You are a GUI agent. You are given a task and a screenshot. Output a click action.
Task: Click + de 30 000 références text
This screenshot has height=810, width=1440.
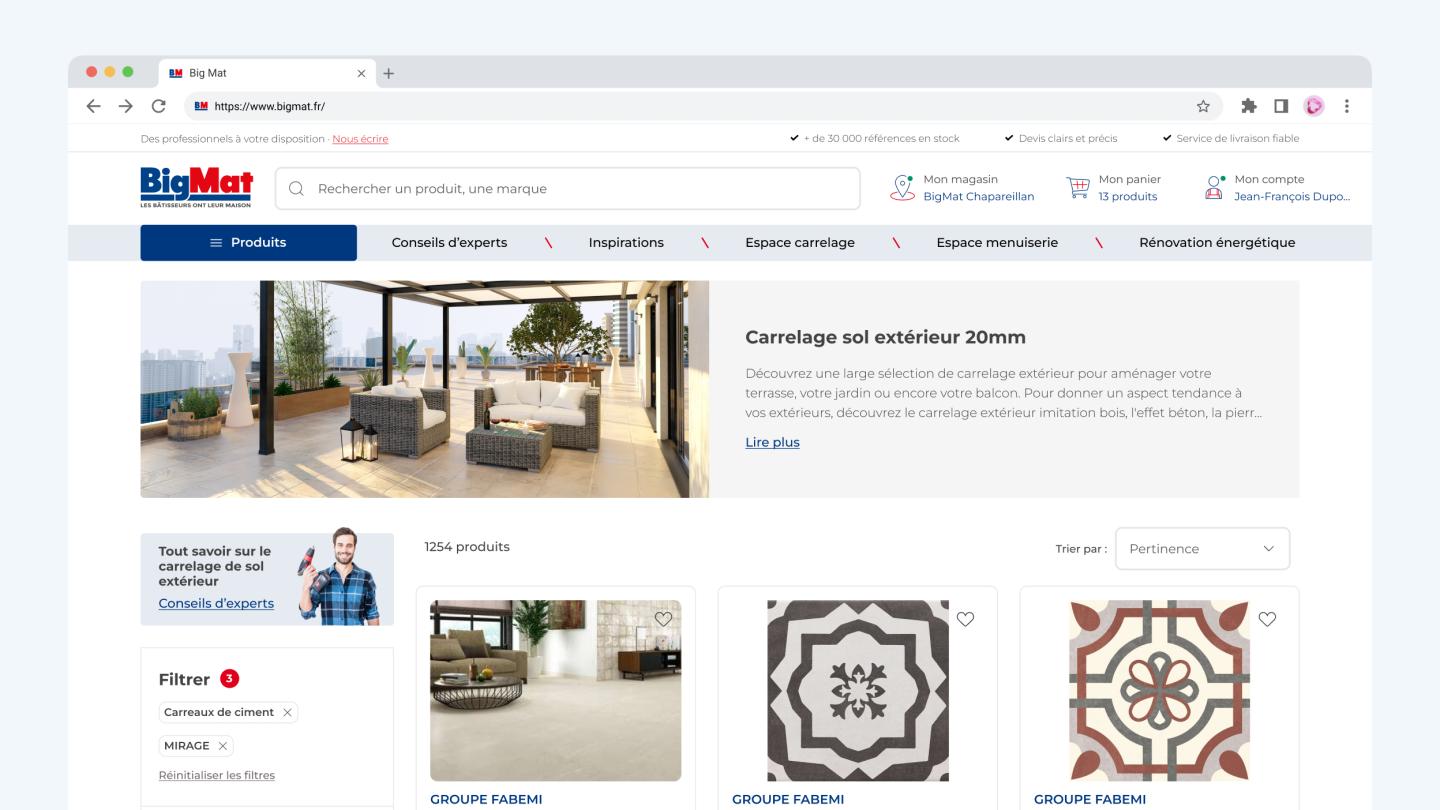(881, 139)
